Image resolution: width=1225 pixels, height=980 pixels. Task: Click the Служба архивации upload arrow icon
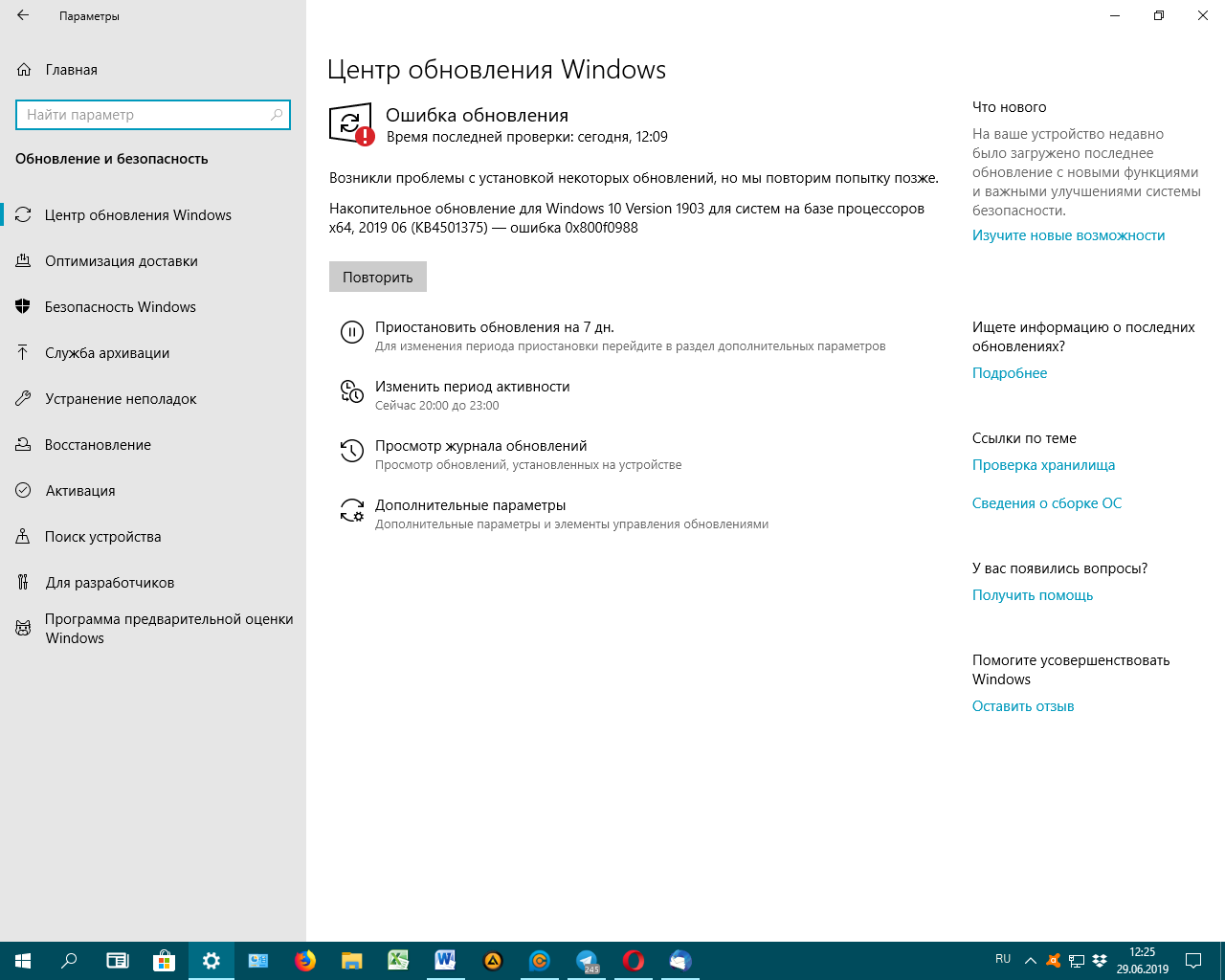[x=23, y=353]
